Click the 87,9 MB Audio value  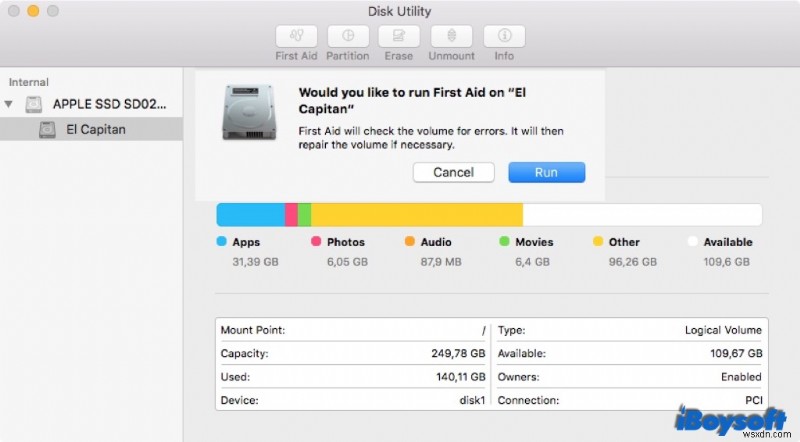pos(441,262)
